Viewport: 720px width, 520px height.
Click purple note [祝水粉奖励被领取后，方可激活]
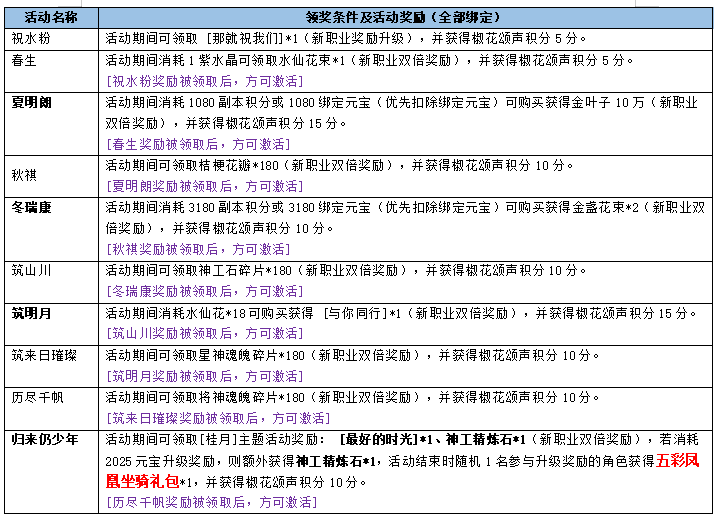[x=205, y=81]
